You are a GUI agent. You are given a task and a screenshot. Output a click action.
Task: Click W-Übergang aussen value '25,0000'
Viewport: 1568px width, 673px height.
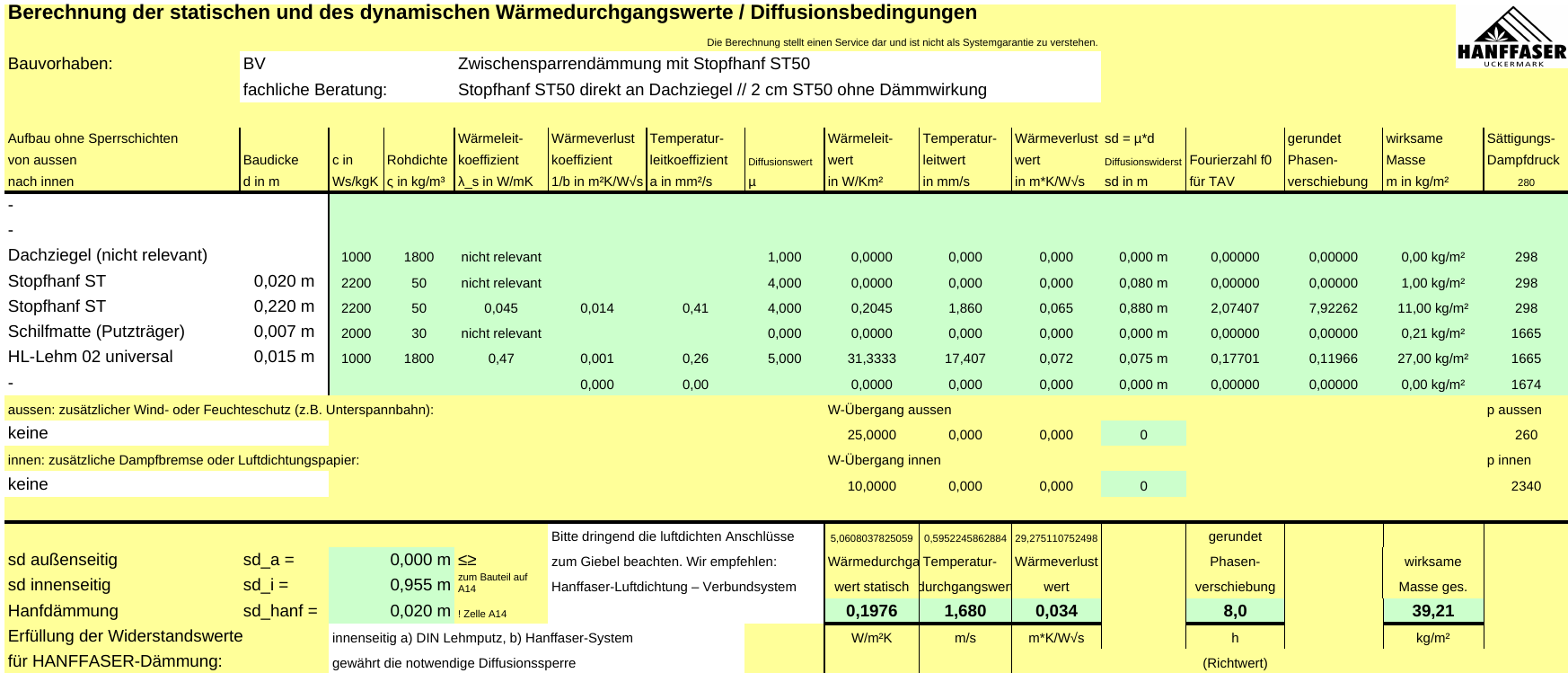pos(871,435)
